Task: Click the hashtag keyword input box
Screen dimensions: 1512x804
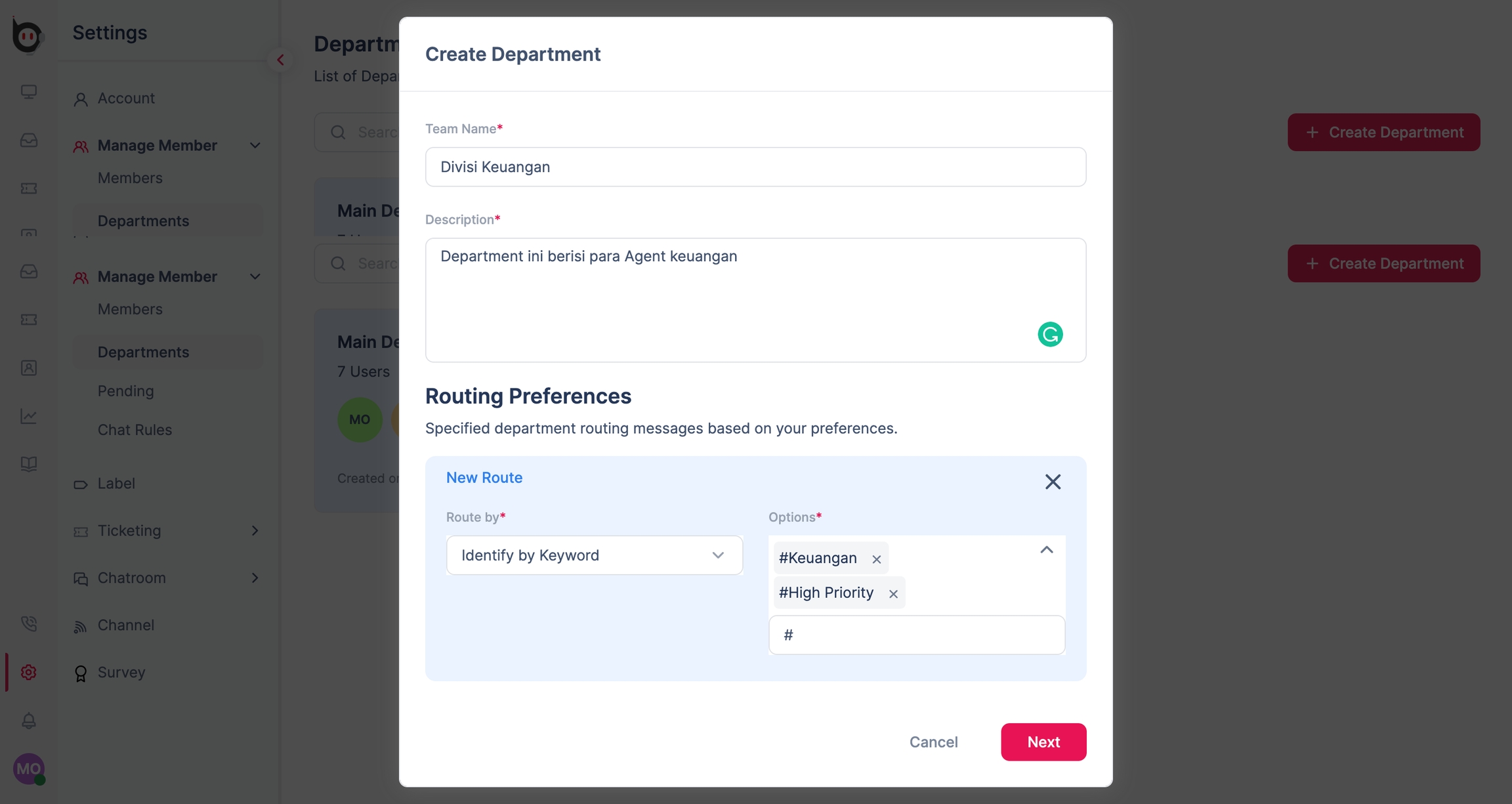Action: pyautogui.click(x=916, y=635)
